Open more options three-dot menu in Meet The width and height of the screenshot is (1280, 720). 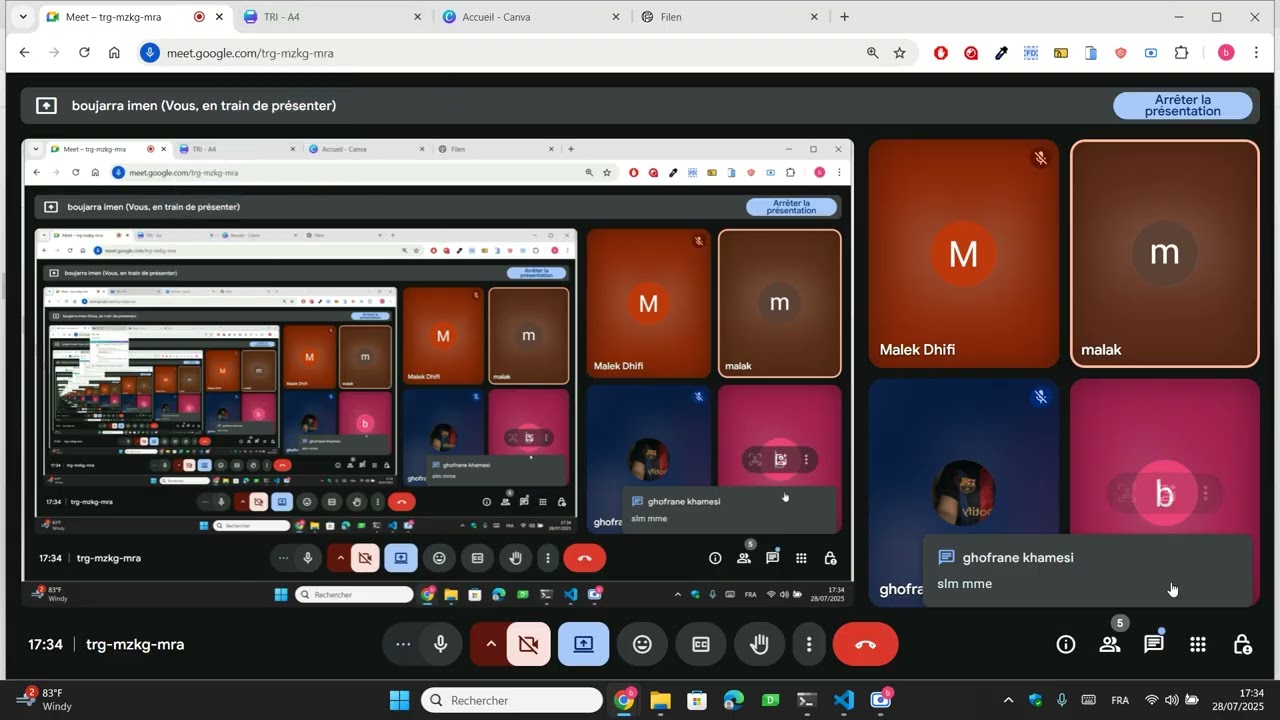coord(809,645)
